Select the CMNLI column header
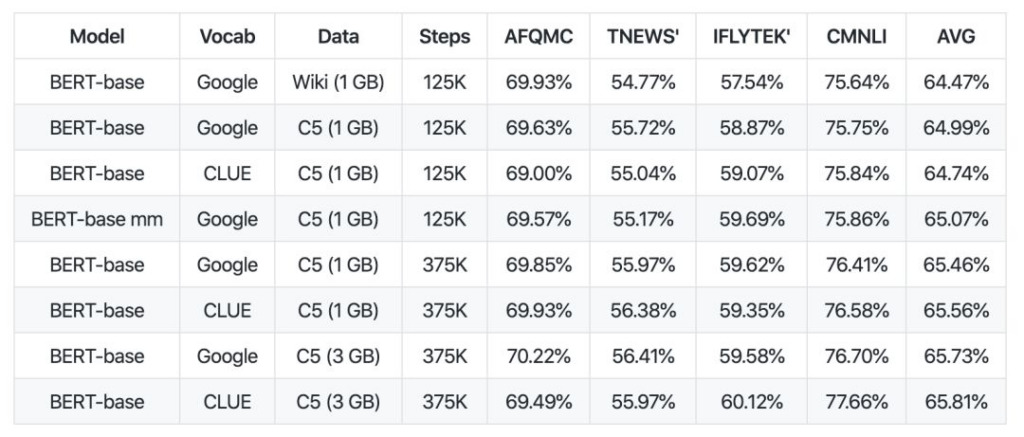 click(x=858, y=37)
